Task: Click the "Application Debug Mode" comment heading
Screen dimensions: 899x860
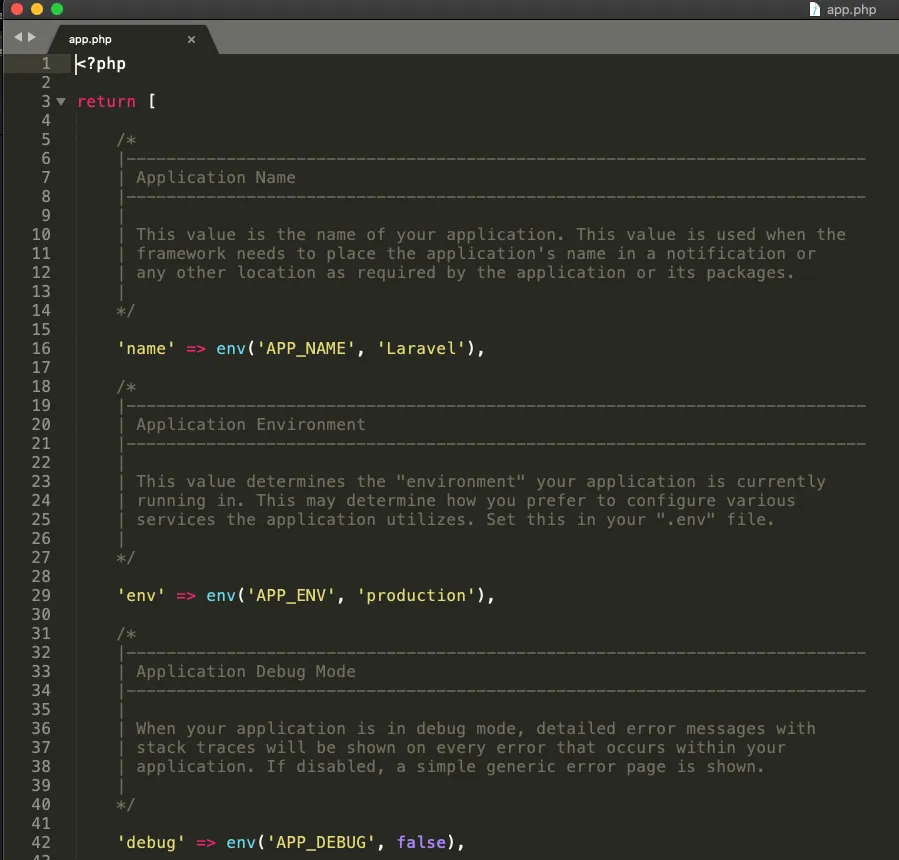Action: pos(245,672)
